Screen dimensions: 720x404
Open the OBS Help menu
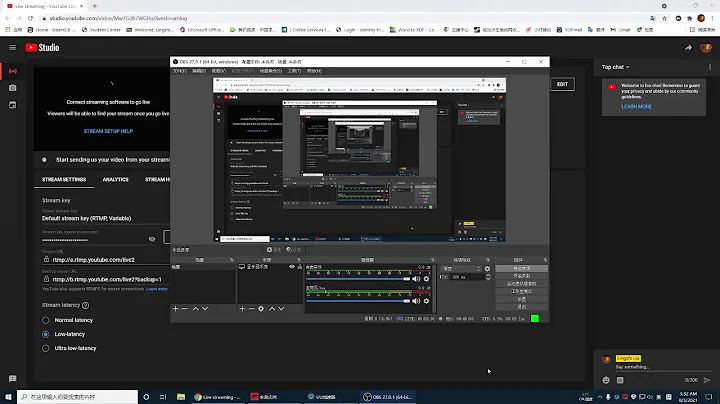click(x=314, y=71)
